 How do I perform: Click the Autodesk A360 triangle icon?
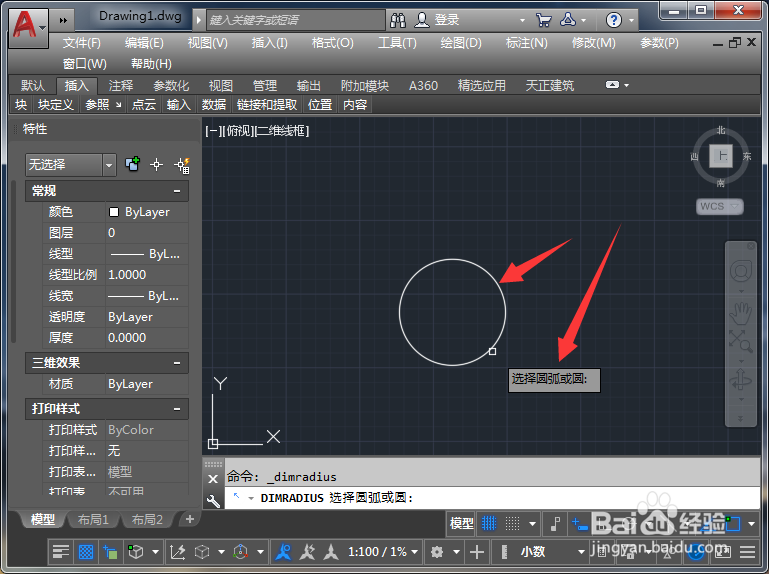click(568, 20)
